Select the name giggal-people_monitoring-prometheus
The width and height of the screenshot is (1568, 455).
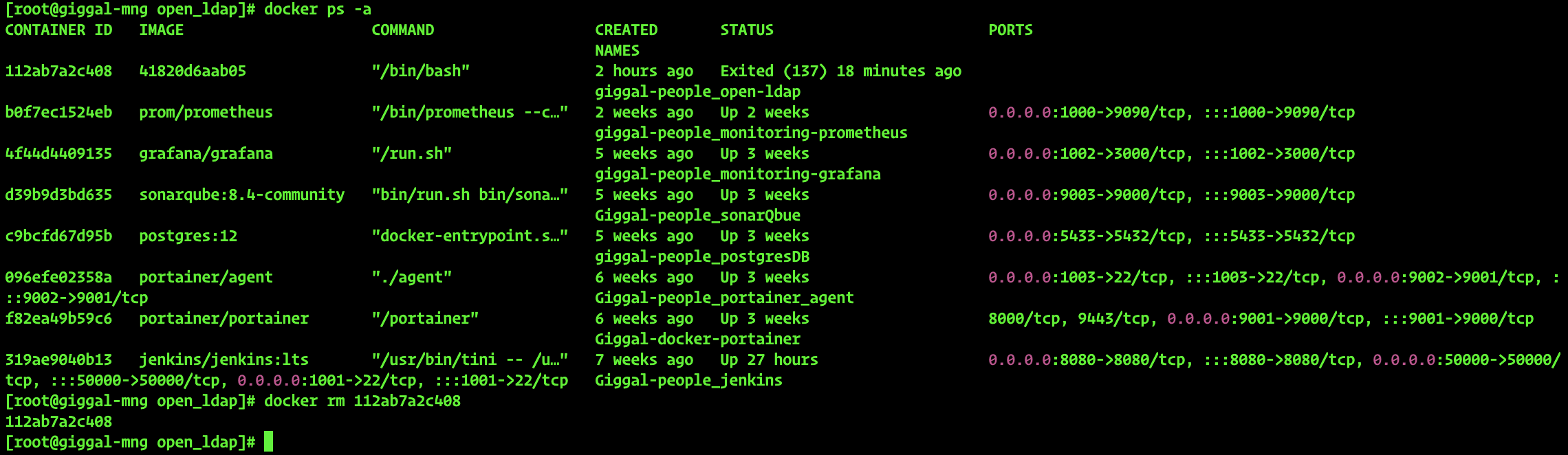(751, 133)
